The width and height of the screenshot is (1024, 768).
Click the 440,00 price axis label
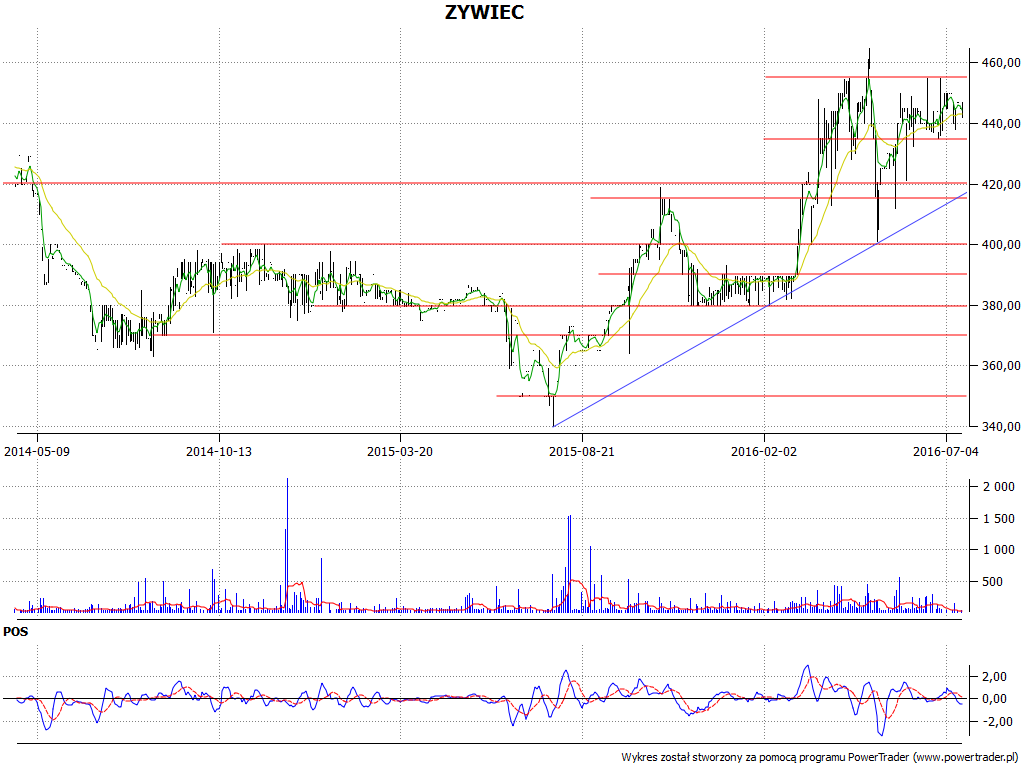pos(1001,123)
